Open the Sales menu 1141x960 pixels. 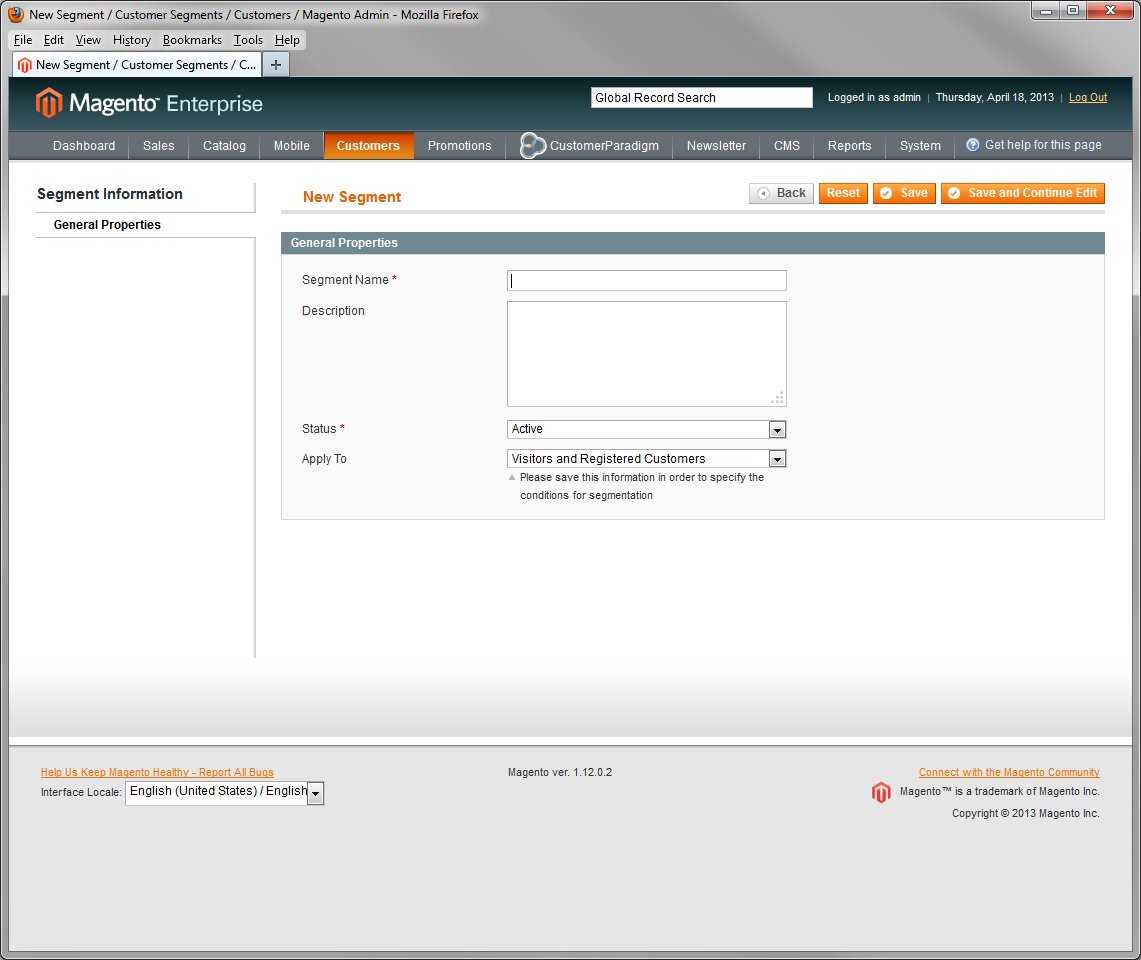coord(159,146)
